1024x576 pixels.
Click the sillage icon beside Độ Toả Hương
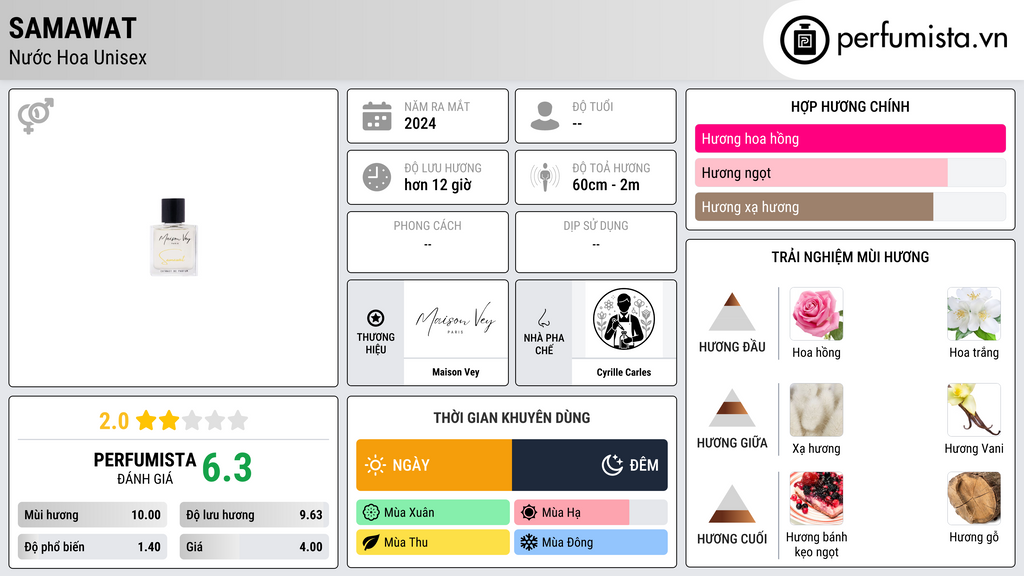545,177
